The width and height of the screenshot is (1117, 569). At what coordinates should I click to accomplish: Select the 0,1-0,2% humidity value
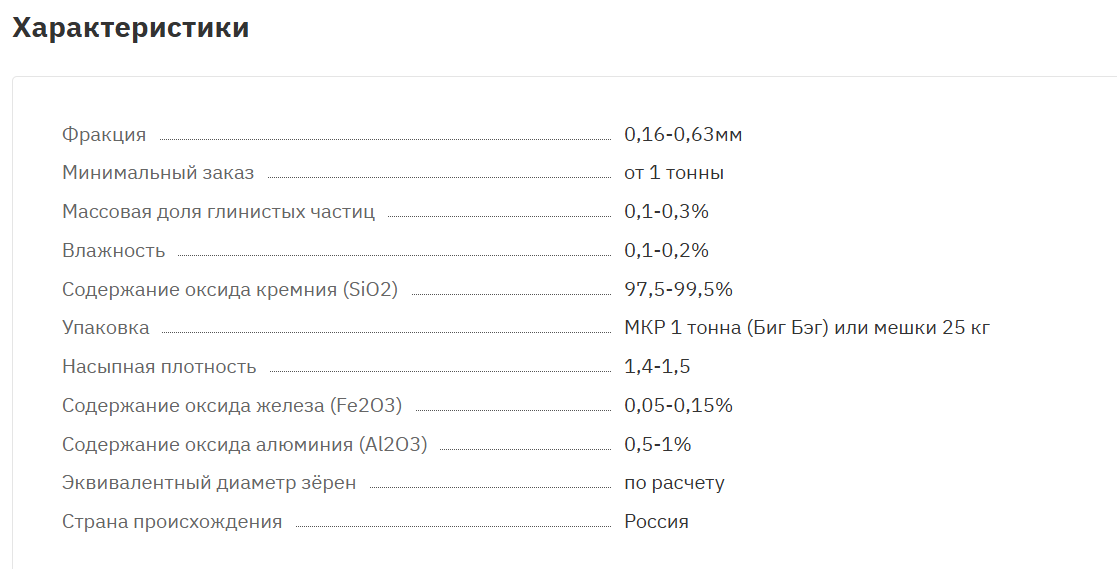[x=667, y=251]
